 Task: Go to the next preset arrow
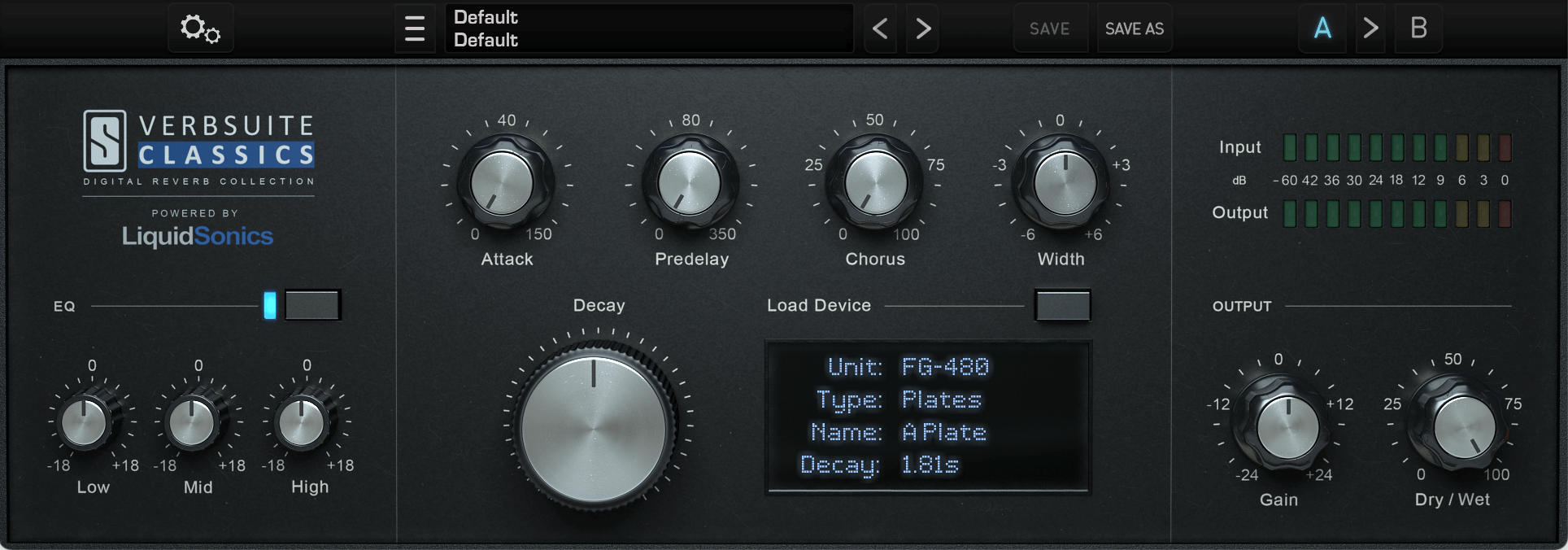(923, 28)
